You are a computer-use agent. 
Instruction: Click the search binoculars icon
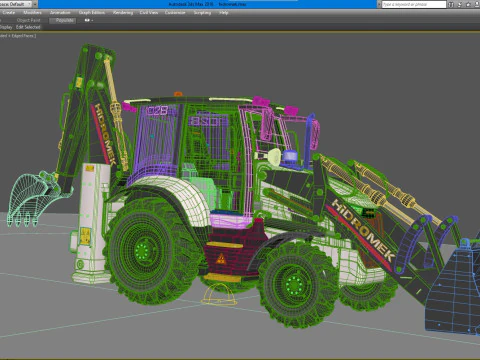pyautogui.click(x=451, y=4)
